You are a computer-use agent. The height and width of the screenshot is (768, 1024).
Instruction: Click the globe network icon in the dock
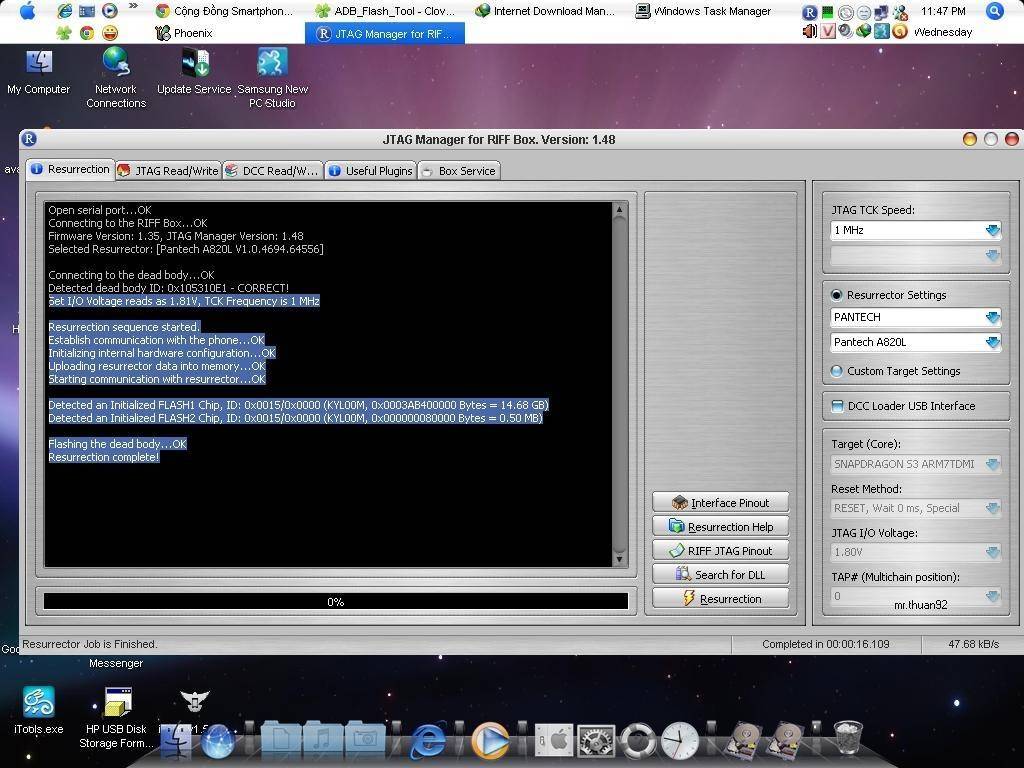pos(218,741)
